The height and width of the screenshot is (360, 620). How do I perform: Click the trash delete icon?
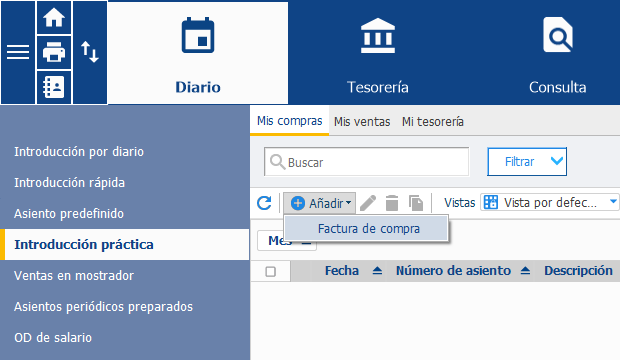click(392, 203)
